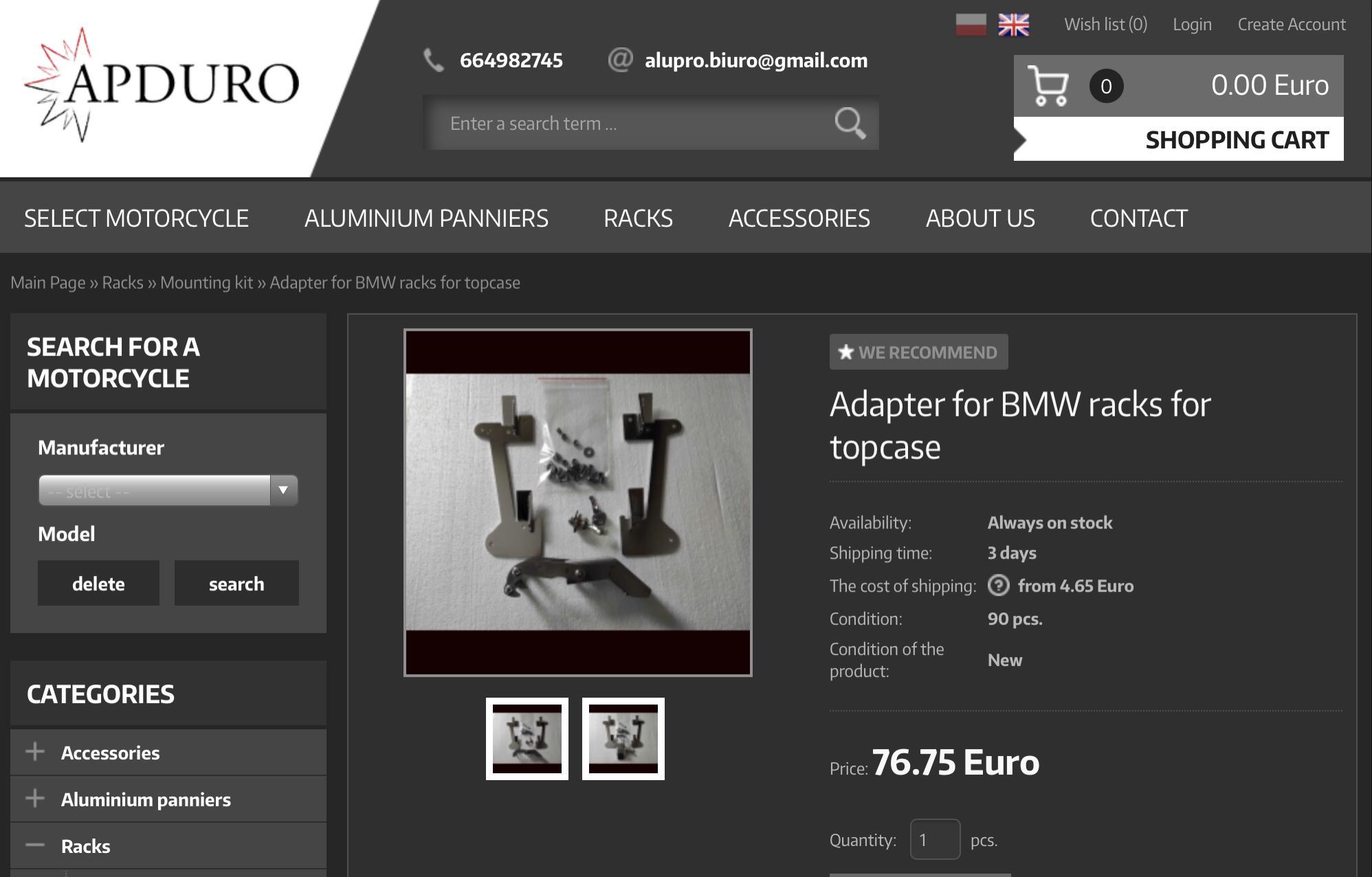The height and width of the screenshot is (877, 1372).
Task: Click Mounting kit breadcrumb link
Action: (207, 282)
